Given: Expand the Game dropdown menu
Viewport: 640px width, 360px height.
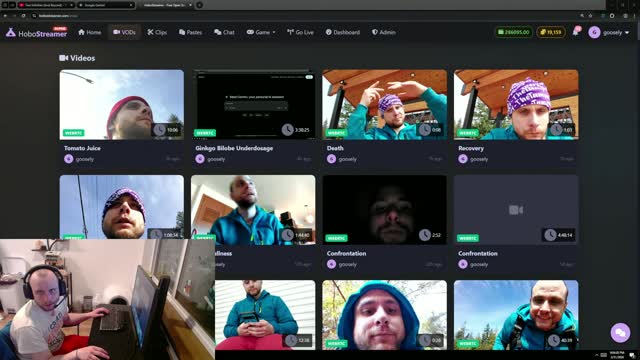Looking at the screenshot, I should pos(261,32).
